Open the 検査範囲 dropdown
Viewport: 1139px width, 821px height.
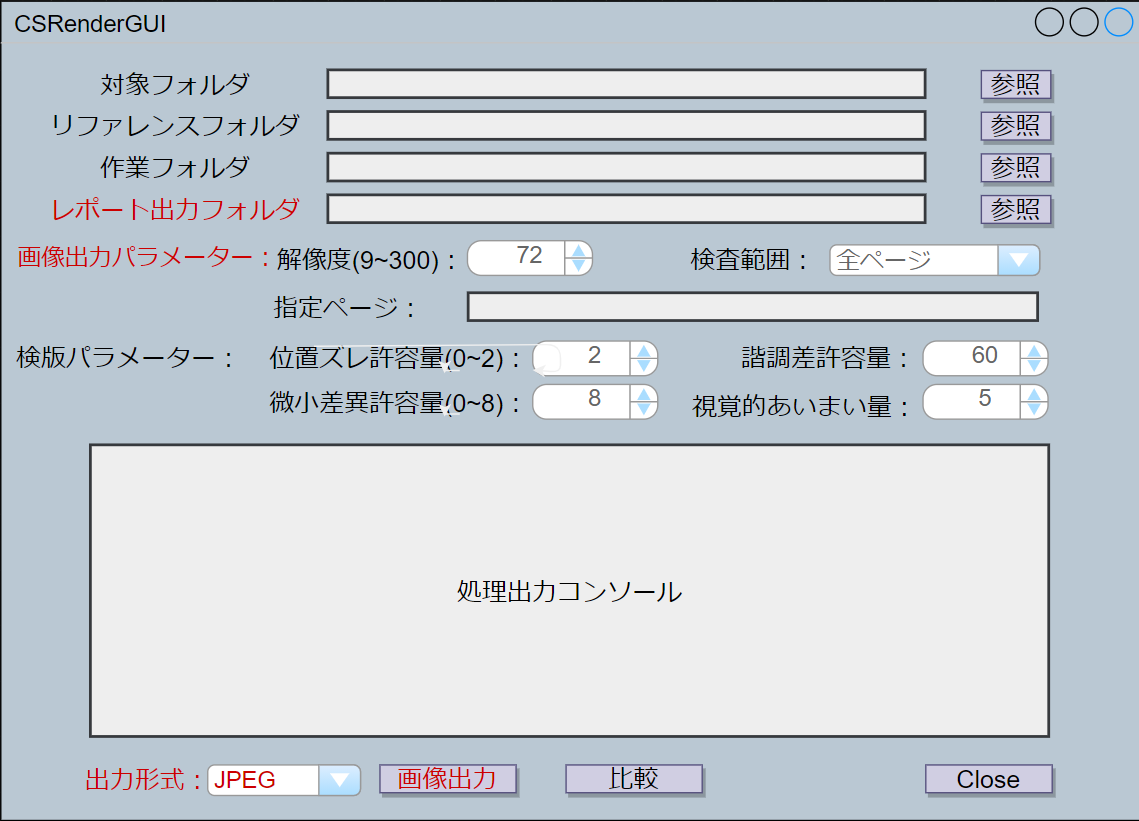(1020, 259)
